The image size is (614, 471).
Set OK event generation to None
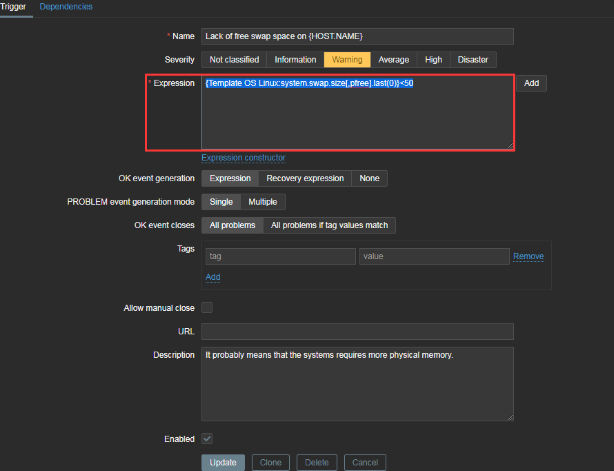369,178
